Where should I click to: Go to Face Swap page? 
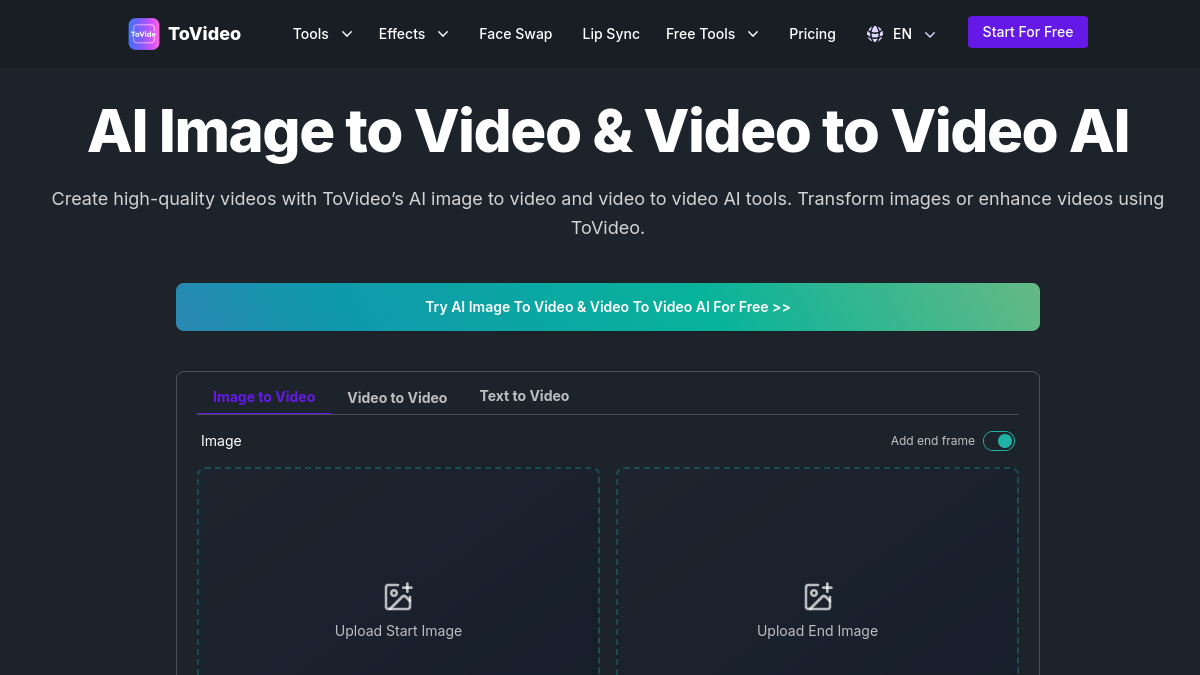click(515, 34)
